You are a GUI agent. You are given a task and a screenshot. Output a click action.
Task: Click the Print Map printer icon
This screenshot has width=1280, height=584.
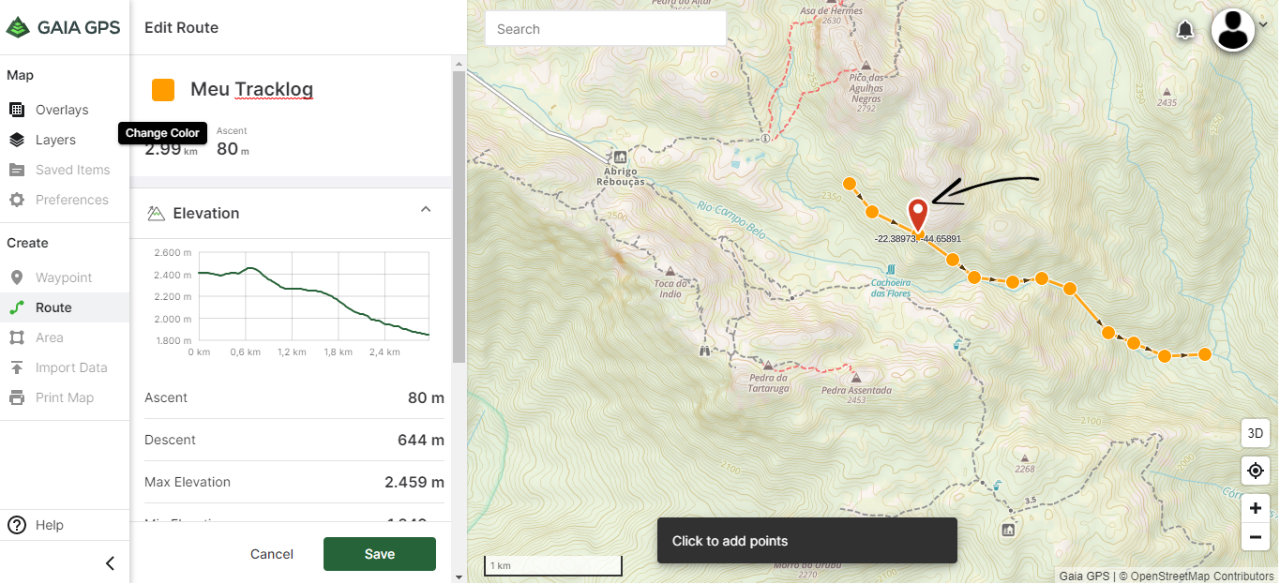tap(16, 398)
